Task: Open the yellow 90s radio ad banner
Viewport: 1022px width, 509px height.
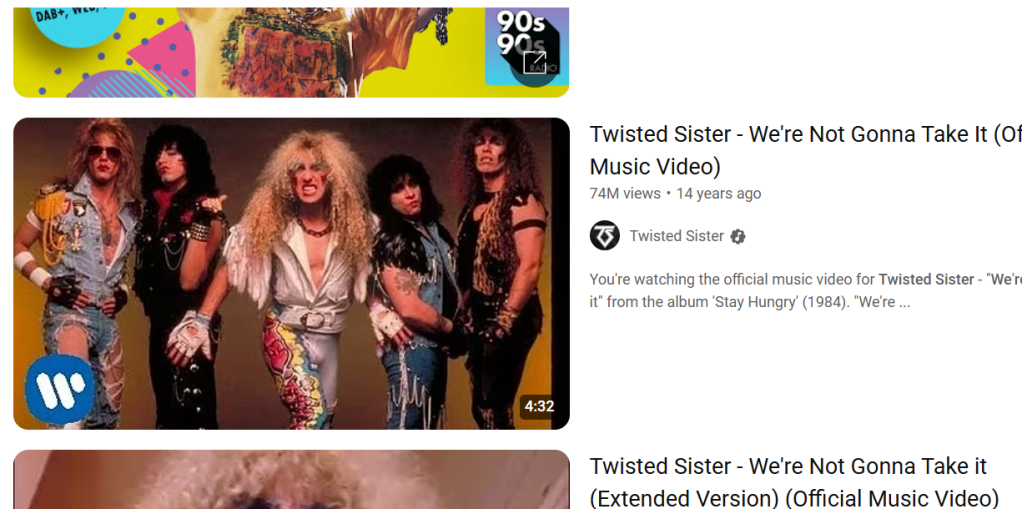Action: coord(291,52)
